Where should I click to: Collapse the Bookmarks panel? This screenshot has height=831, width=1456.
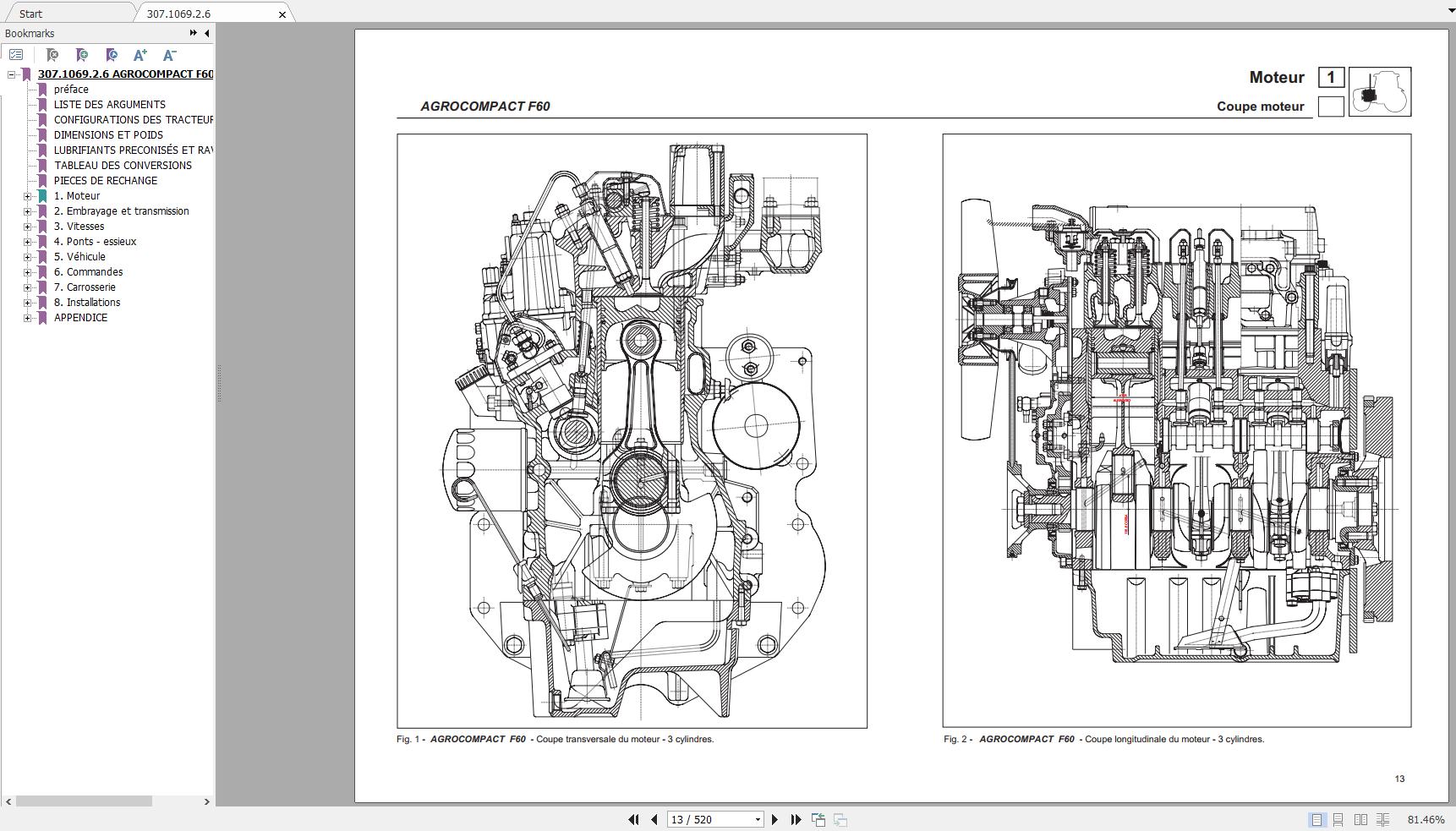coord(207,33)
